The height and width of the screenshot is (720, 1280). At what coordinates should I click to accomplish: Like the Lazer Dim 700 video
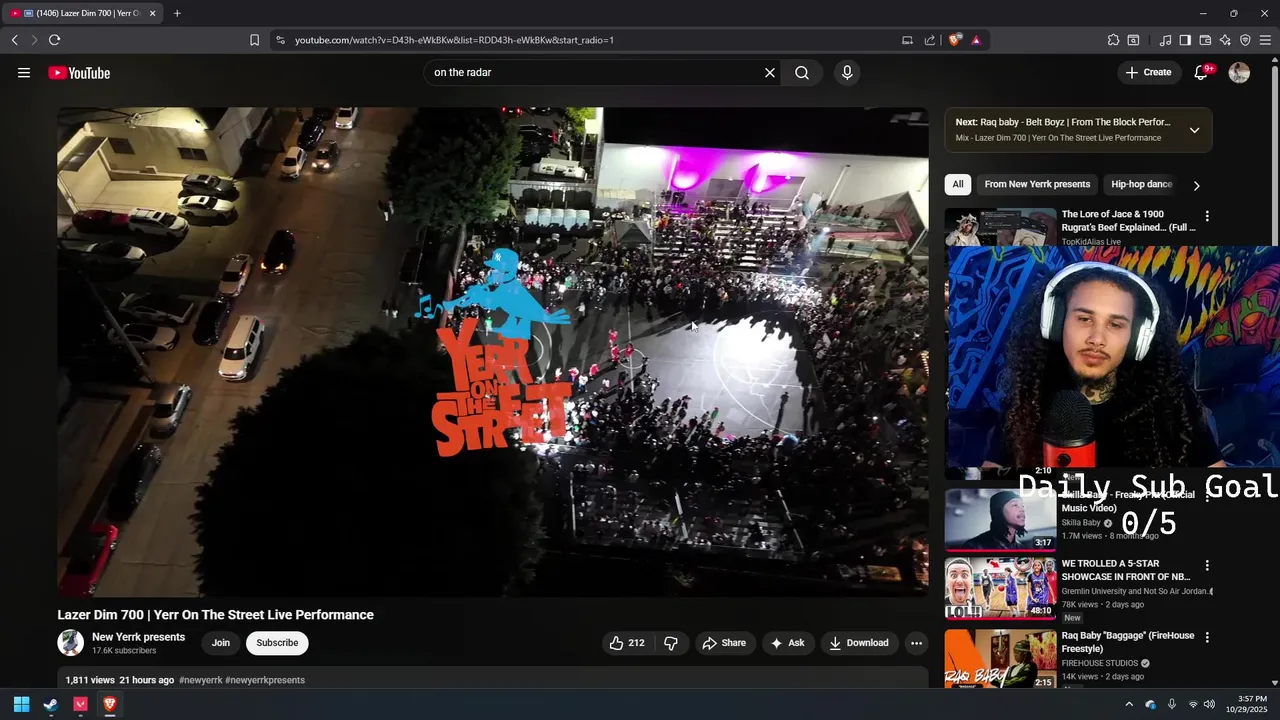(628, 643)
